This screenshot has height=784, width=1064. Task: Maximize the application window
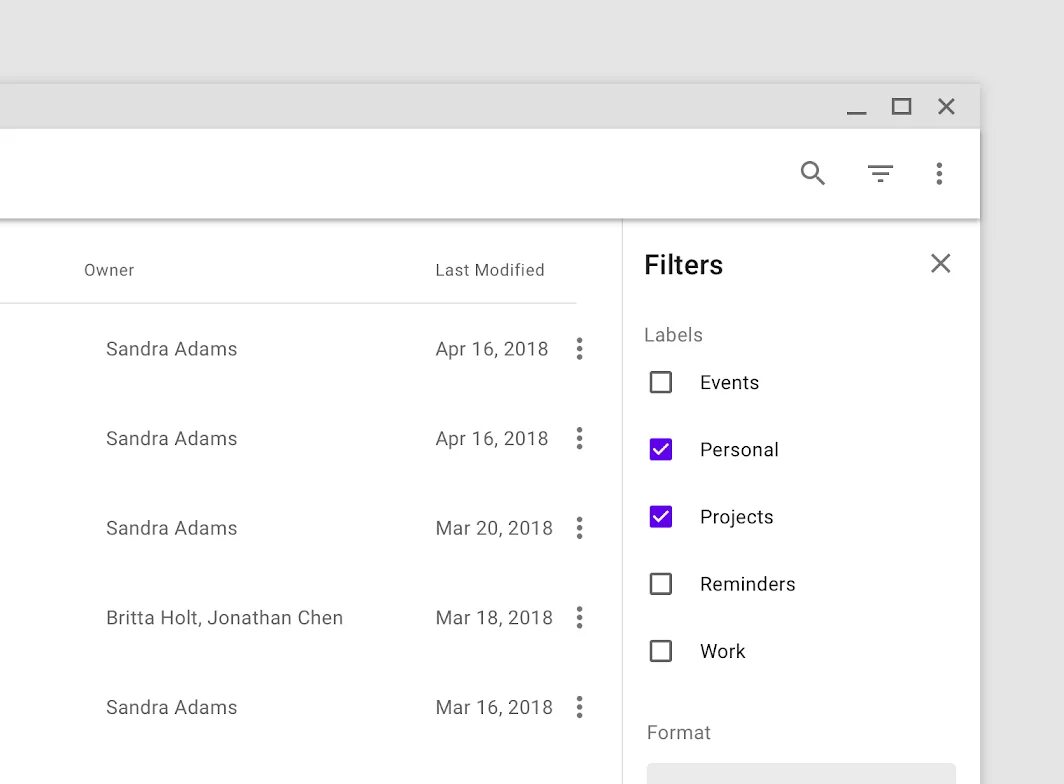tap(901, 107)
